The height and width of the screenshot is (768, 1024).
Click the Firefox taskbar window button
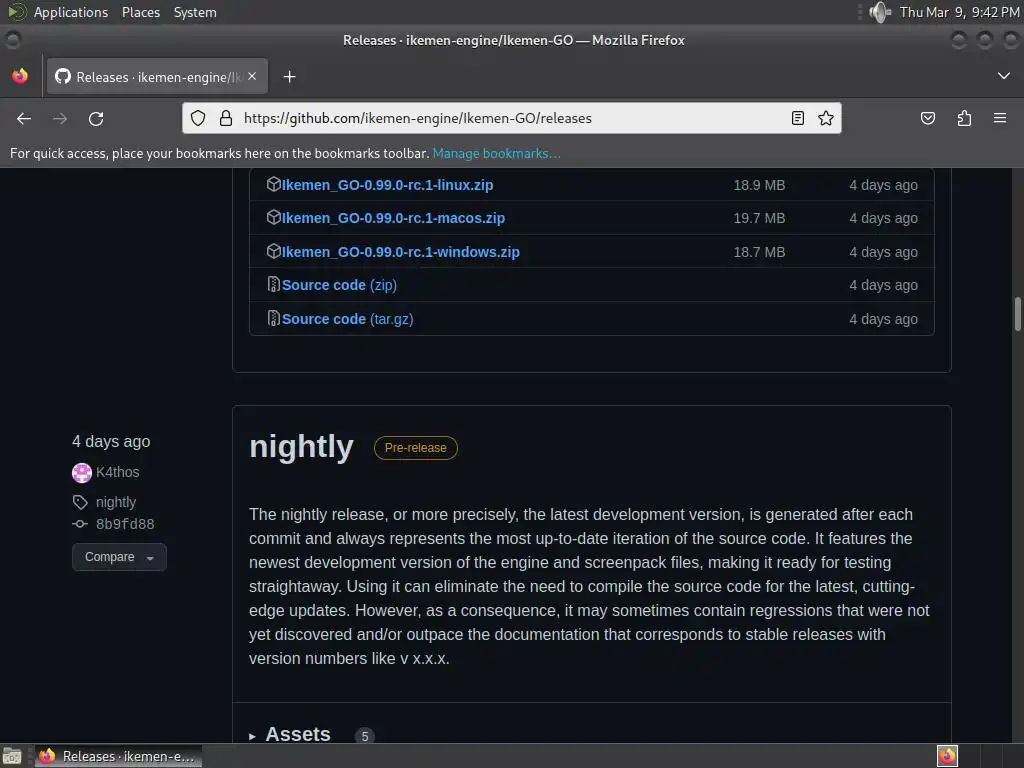point(118,756)
